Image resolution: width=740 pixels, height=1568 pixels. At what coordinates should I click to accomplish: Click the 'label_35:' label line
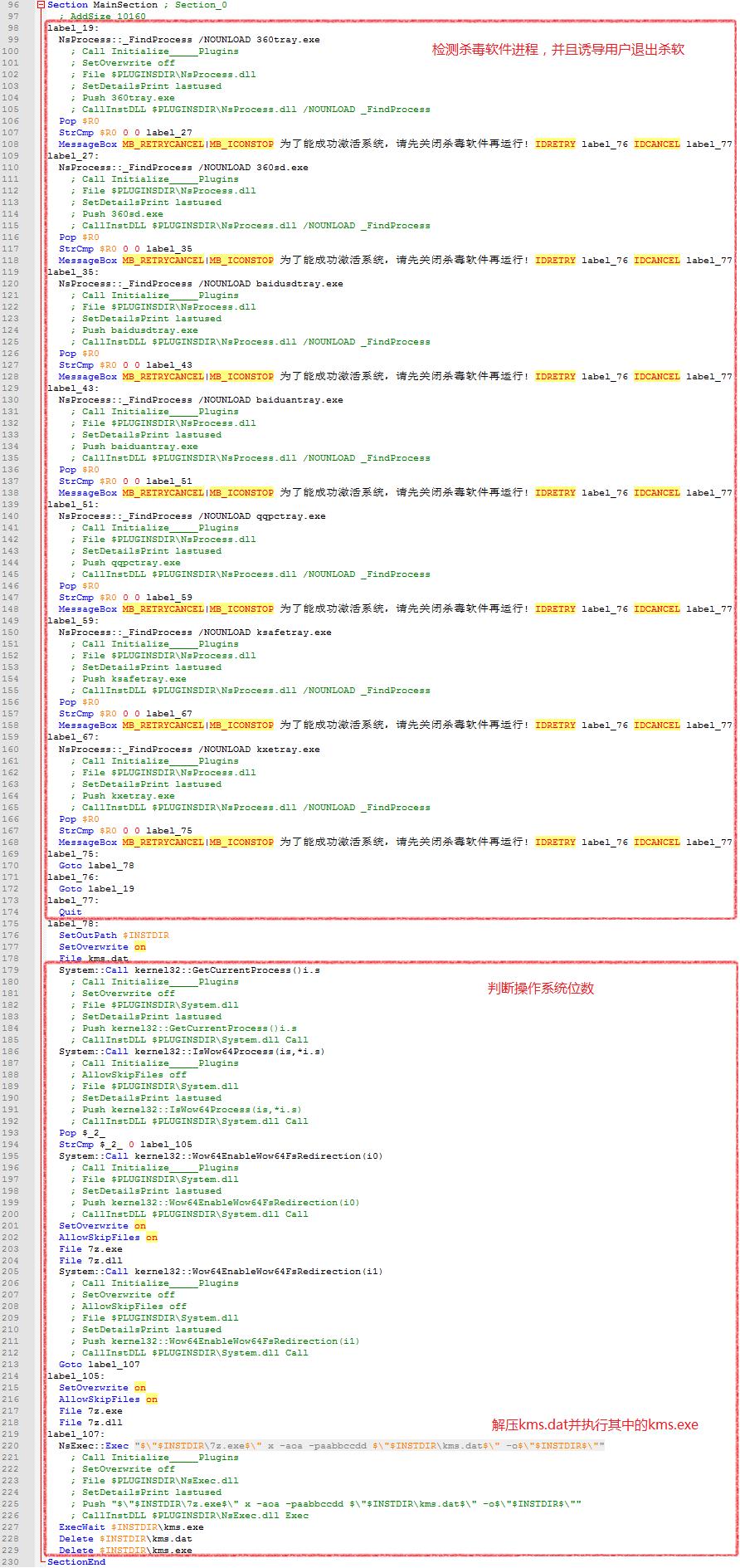pos(73,272)
